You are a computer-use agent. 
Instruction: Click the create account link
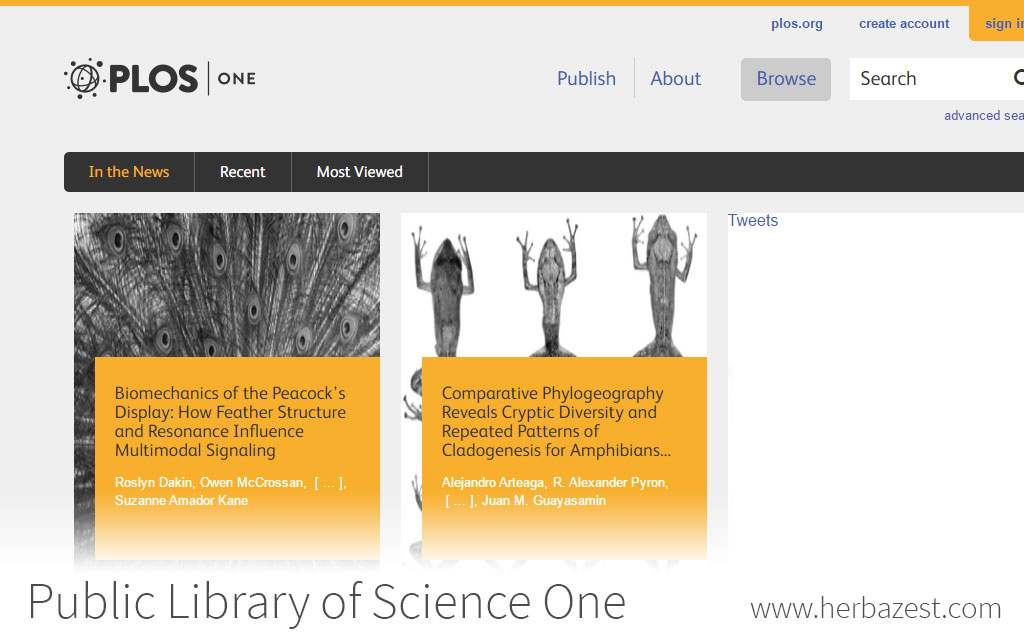(904, 24)
